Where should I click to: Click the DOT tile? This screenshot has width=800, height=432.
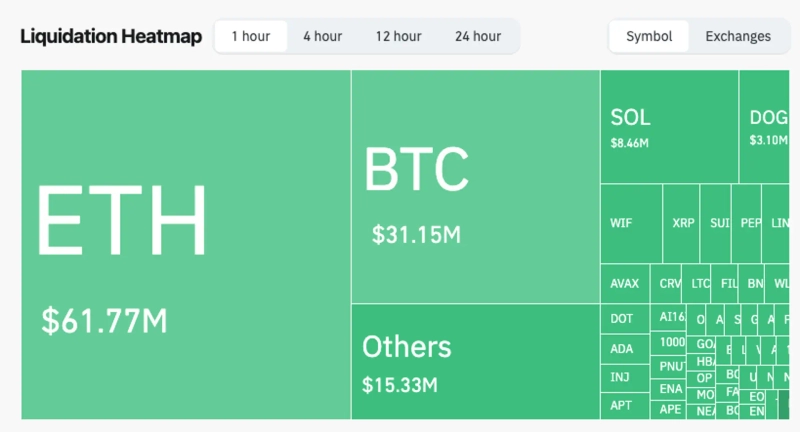(624, 319)
